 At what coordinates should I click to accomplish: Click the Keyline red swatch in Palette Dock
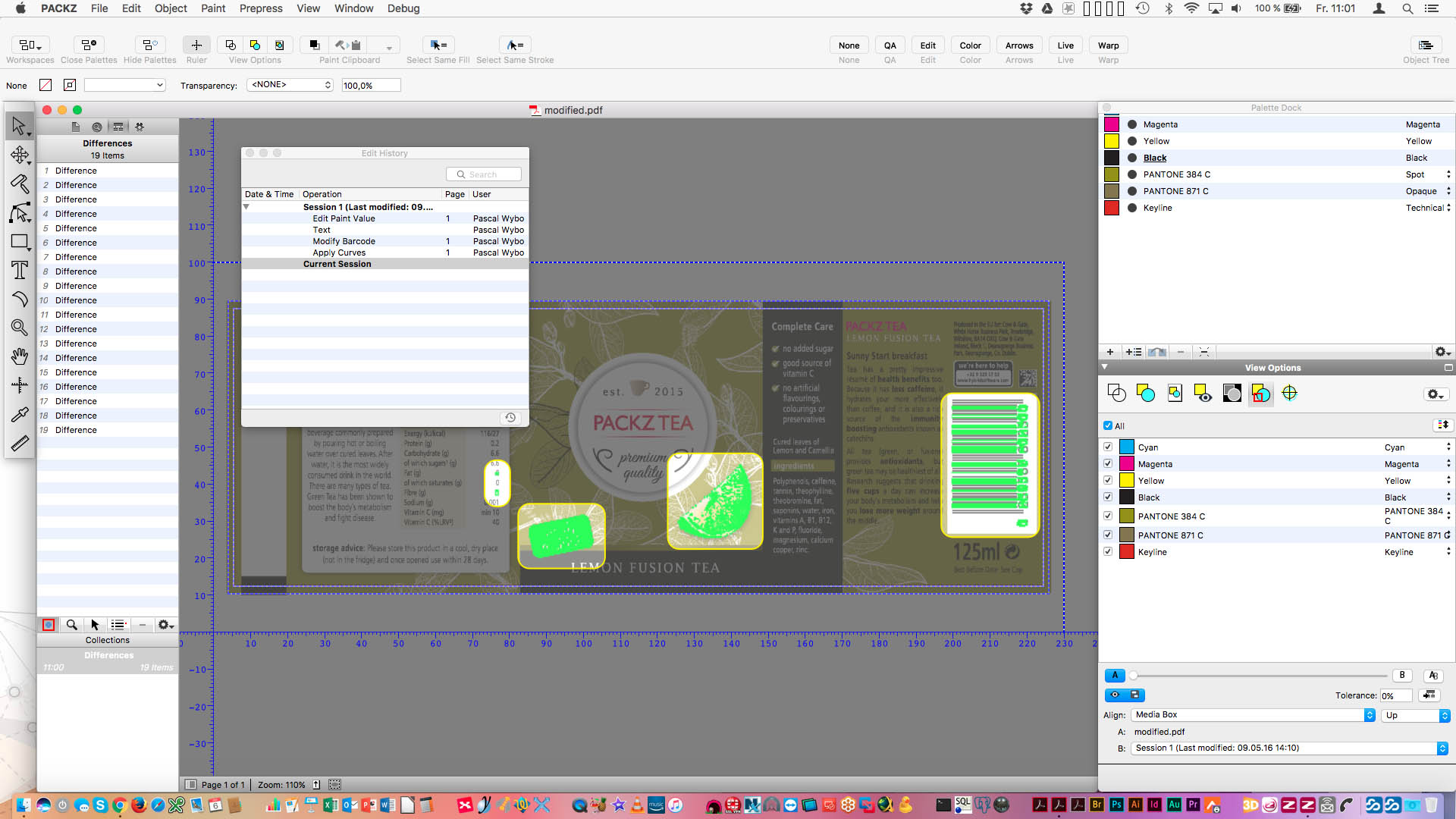click(1112, 208)
